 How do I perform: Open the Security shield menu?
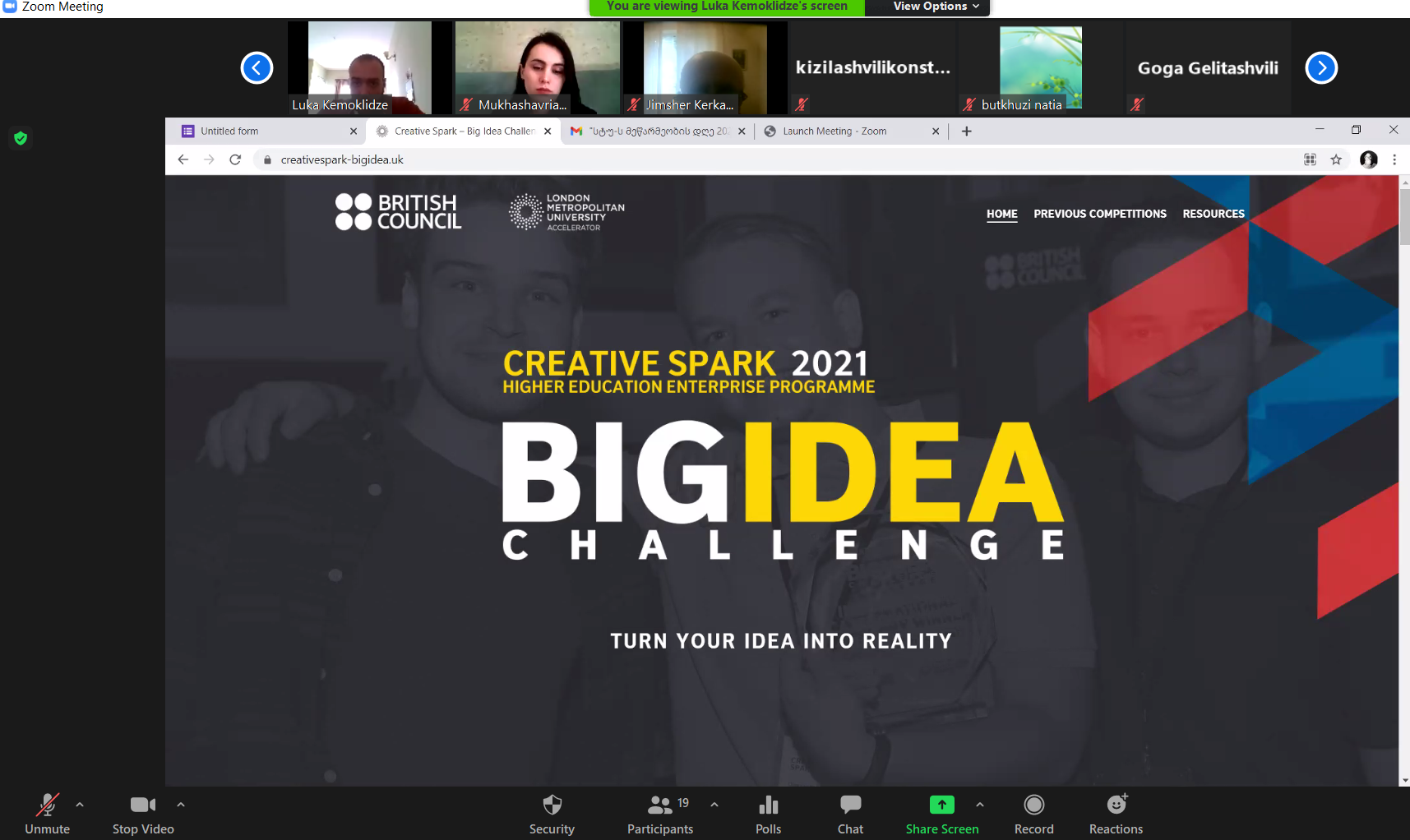point(552,814)
